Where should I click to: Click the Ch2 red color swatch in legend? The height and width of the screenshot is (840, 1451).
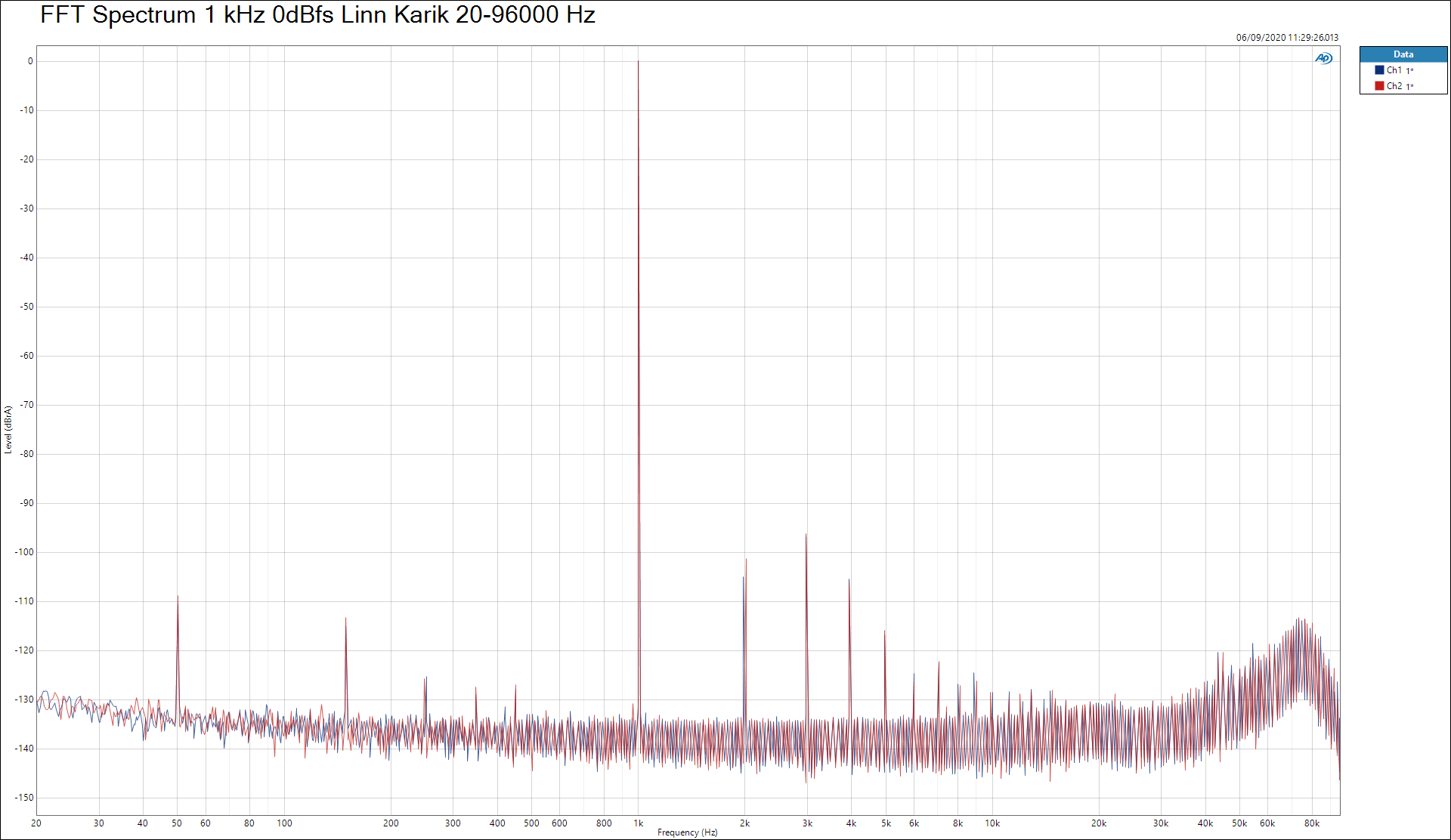(1379, 86)
